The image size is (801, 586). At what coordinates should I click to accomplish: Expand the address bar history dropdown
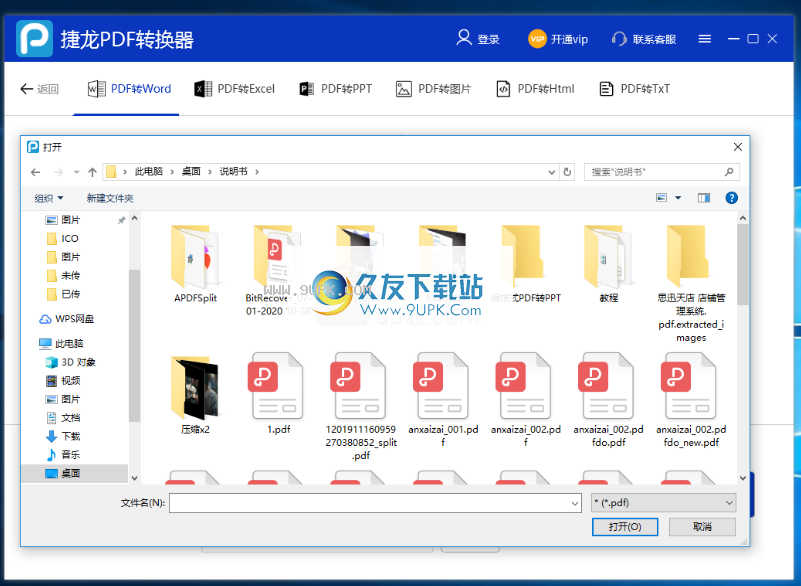(552, 172)
